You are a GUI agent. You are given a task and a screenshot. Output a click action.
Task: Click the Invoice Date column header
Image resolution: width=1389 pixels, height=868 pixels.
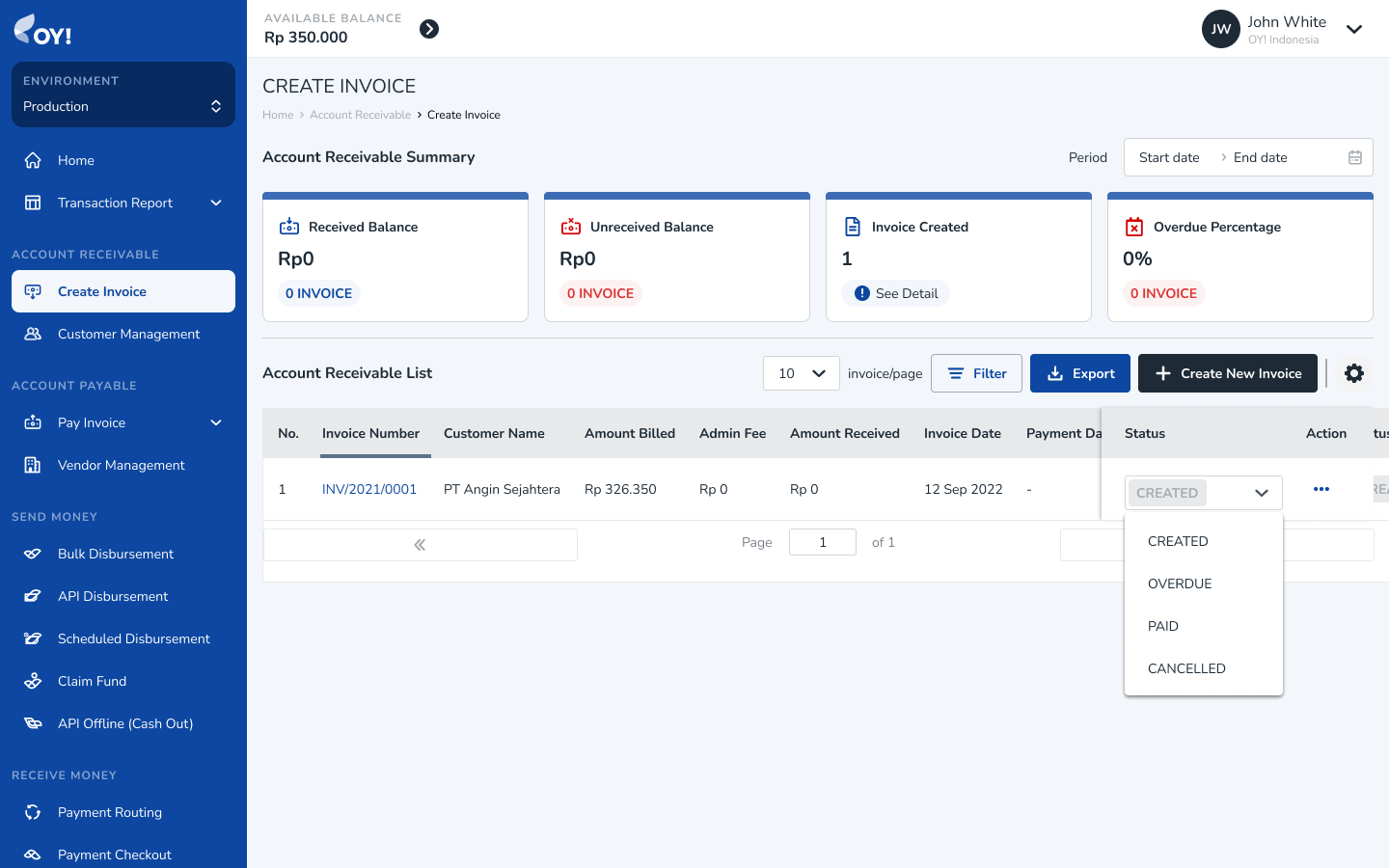[963, 433]
